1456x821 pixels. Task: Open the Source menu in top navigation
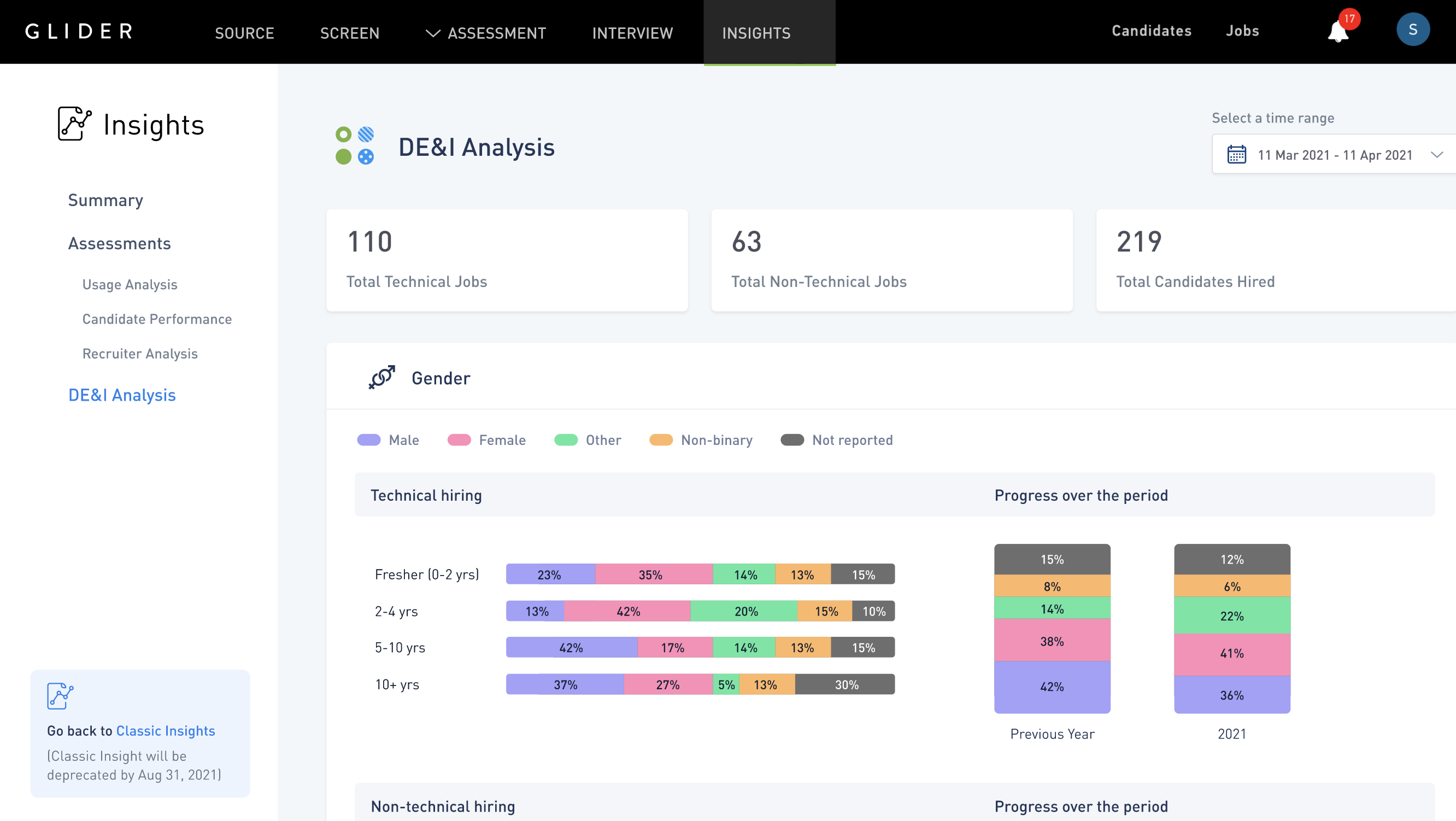point(244,33)
